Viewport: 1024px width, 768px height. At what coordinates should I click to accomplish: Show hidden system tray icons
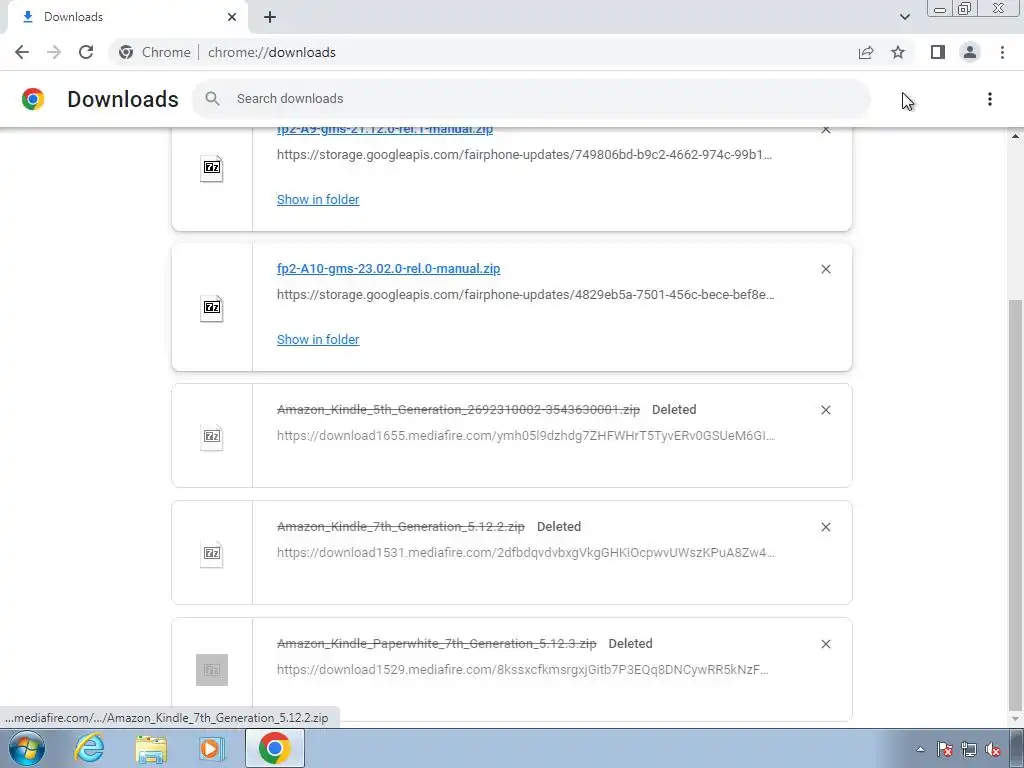click(921, 750)
